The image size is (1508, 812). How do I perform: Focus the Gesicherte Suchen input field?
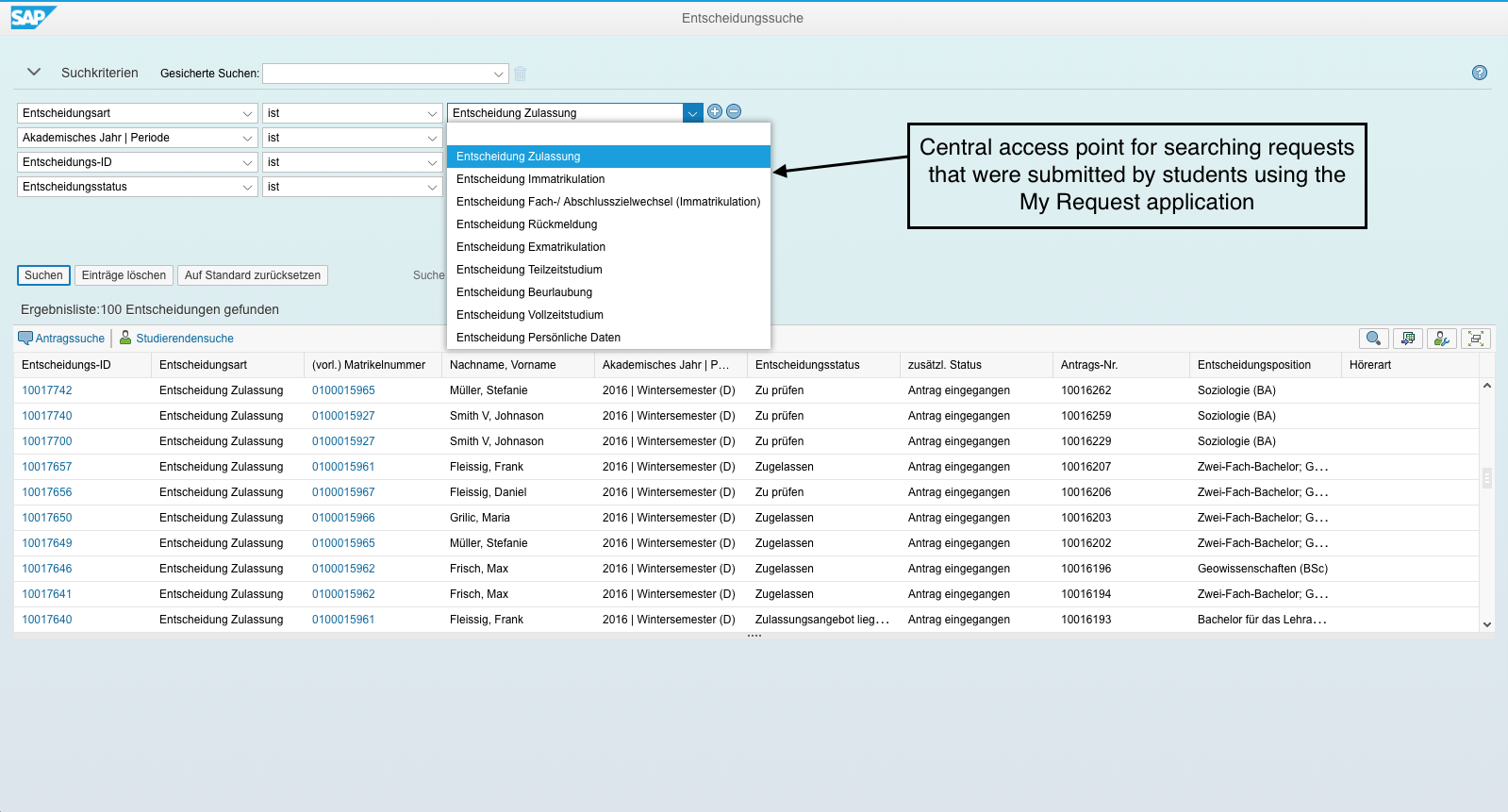point(376,74)
